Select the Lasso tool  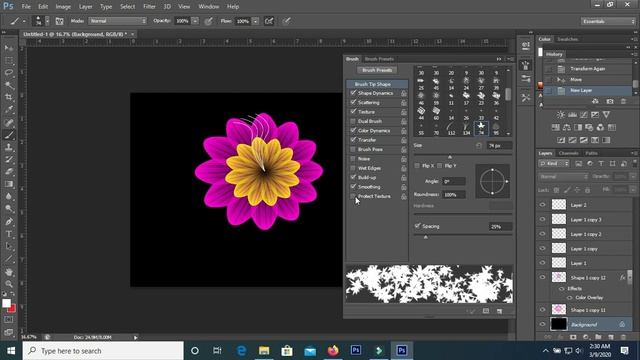[x=9, y=73]
